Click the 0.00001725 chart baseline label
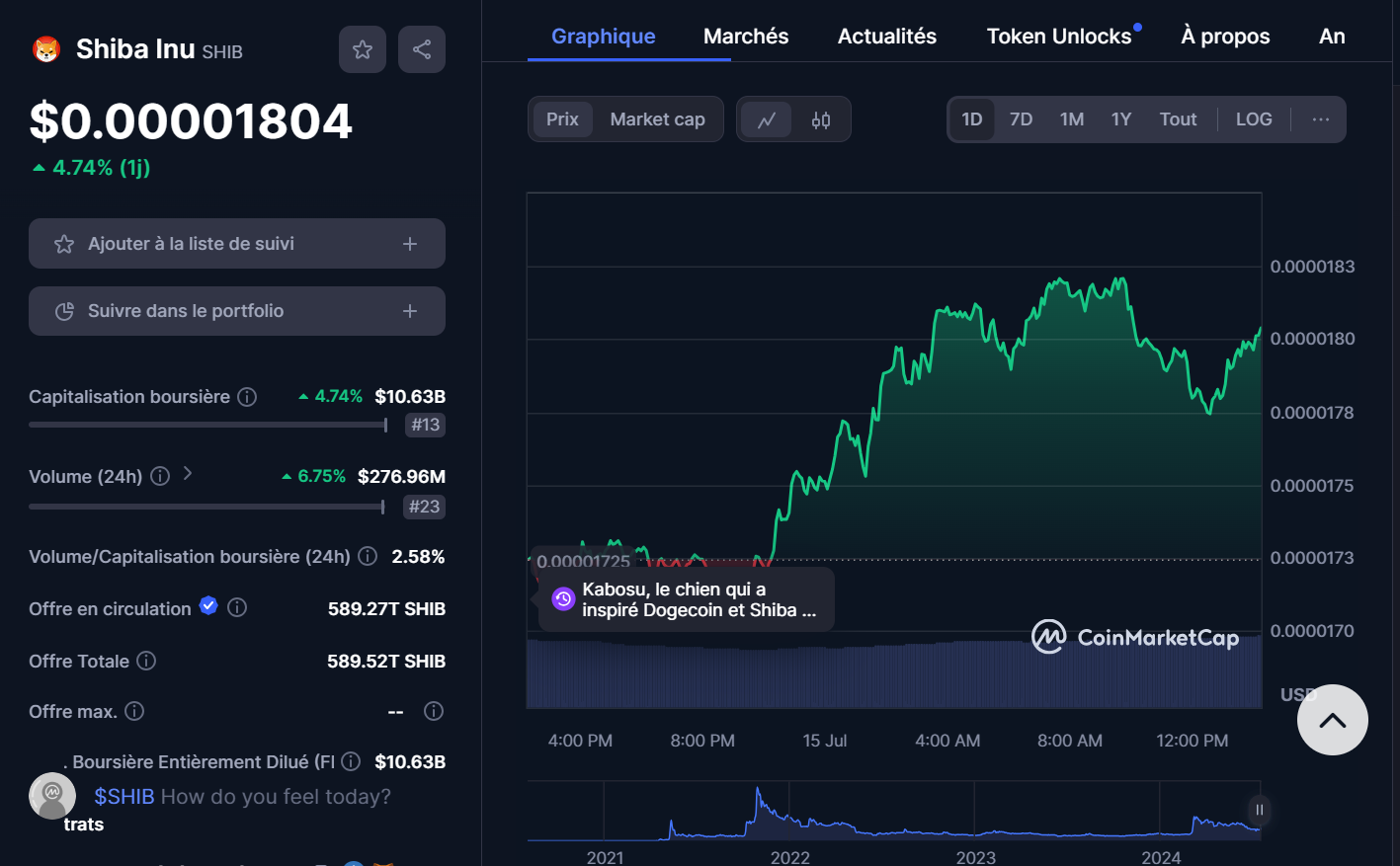1400x866 pixels. (583, 561)
